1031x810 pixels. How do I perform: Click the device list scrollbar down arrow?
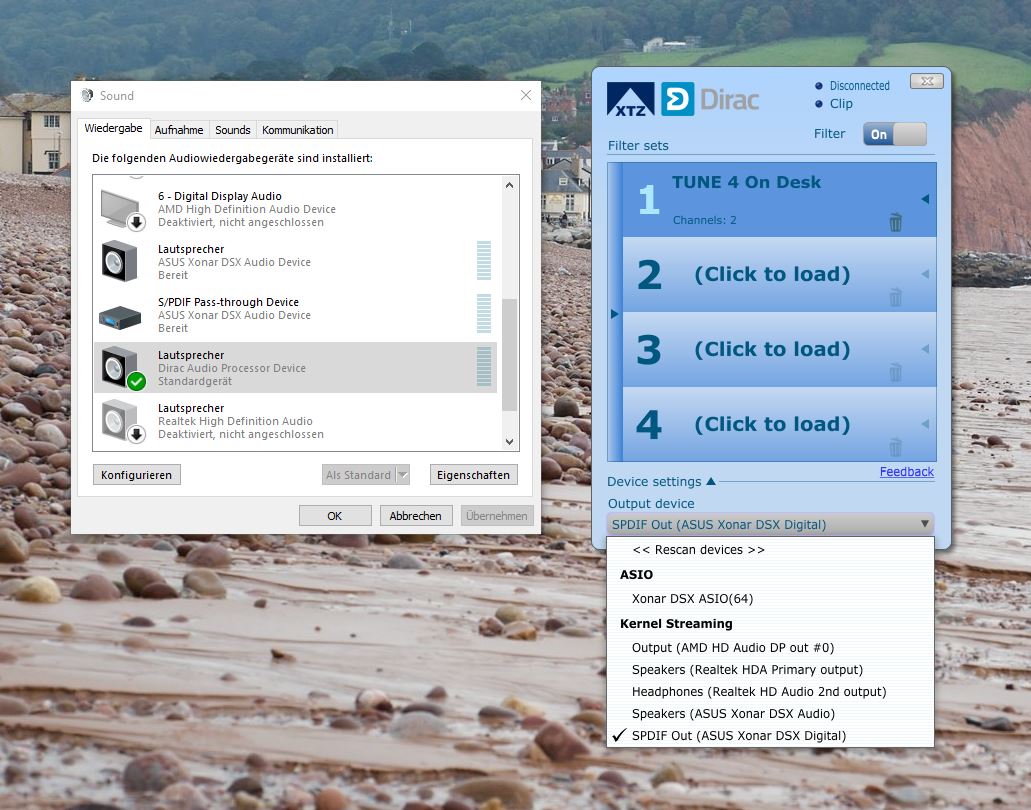tap(509, 442)
